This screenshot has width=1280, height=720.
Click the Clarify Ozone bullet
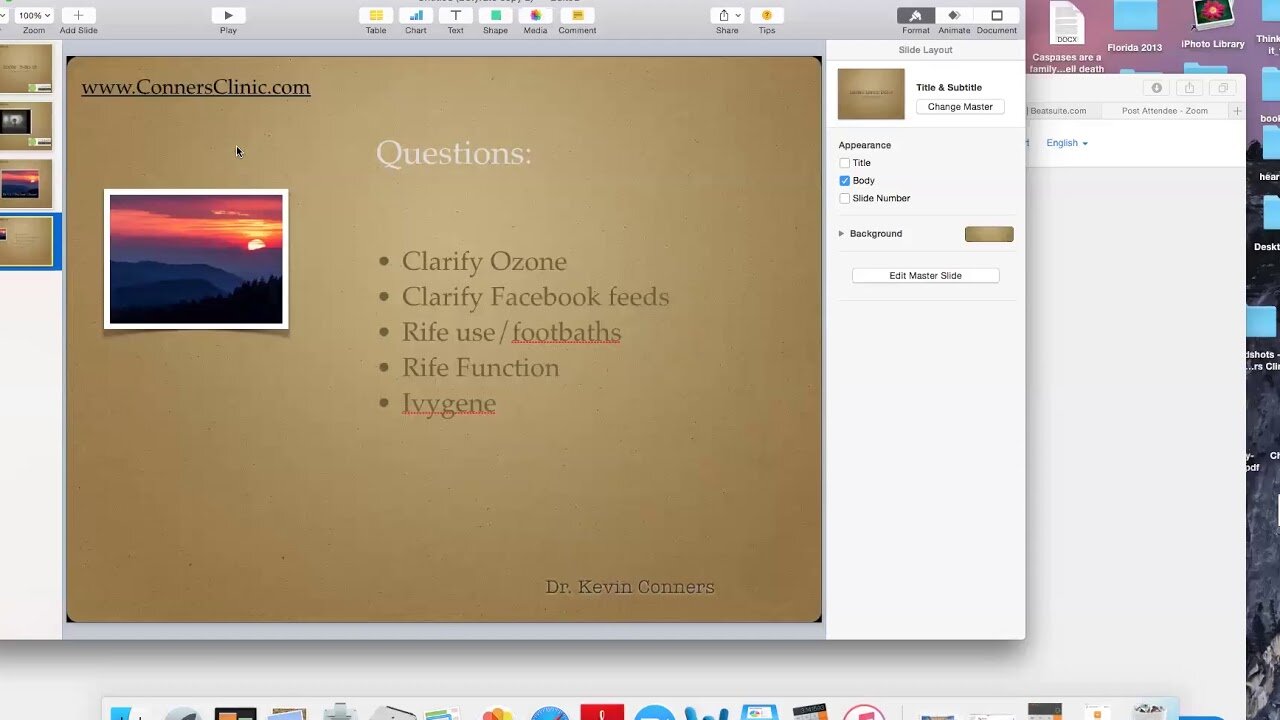pos(484,261)
